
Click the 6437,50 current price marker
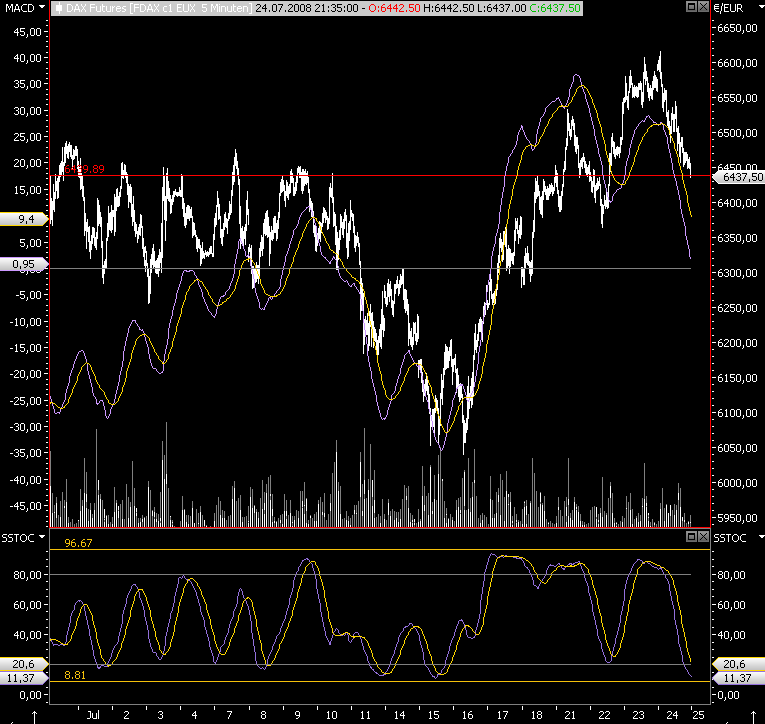(x=740, y=177)
